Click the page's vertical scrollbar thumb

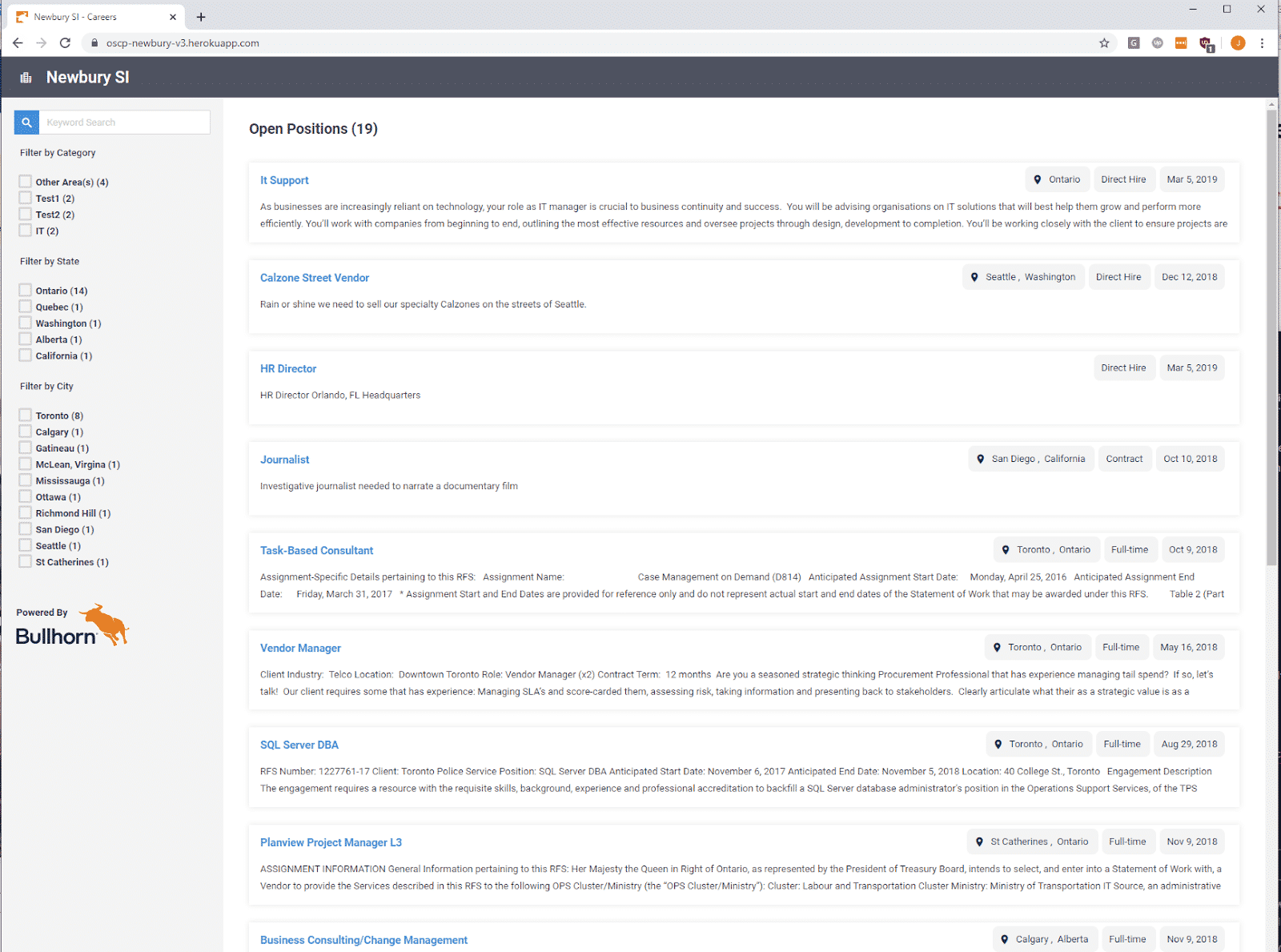pyautogui.click(x=1271, y=336)
